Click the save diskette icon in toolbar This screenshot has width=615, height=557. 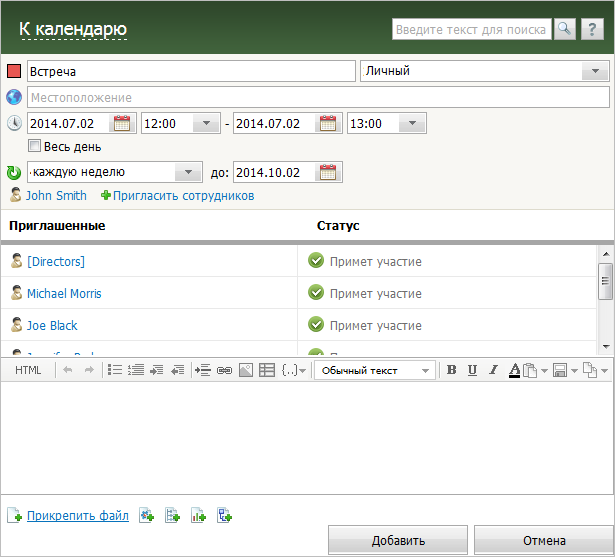[560, 370]
